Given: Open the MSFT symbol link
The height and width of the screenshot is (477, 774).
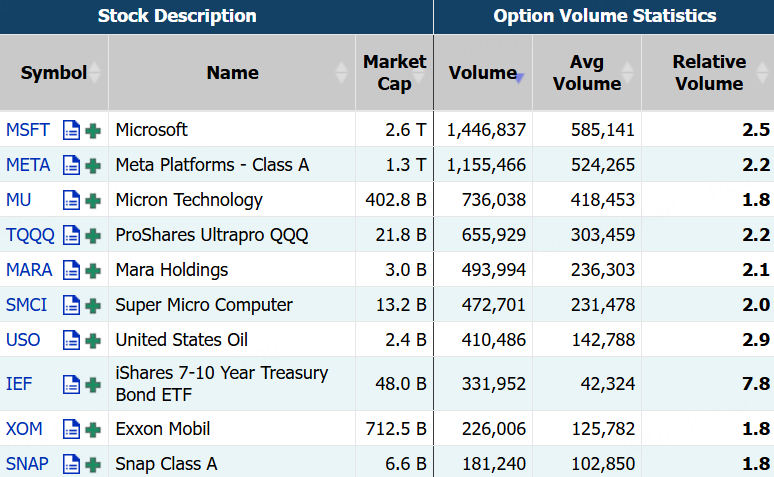Looking at the screenshot, I should 27,130.
